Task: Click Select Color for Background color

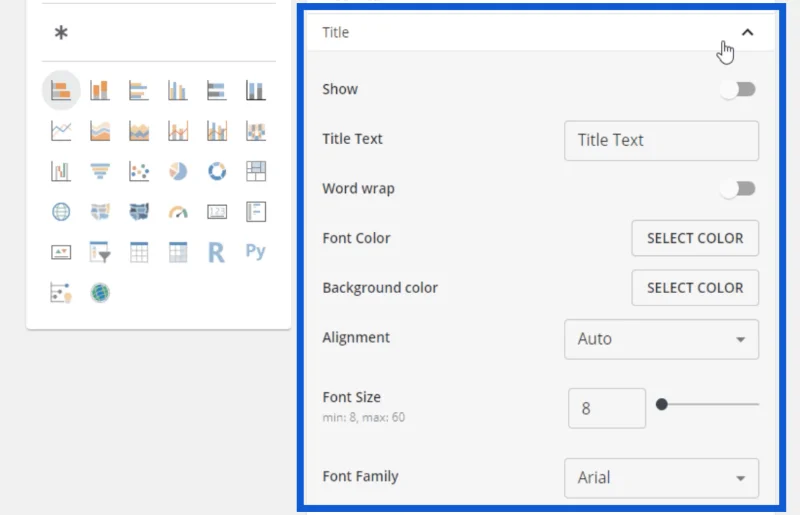Action: click(695, 288)
